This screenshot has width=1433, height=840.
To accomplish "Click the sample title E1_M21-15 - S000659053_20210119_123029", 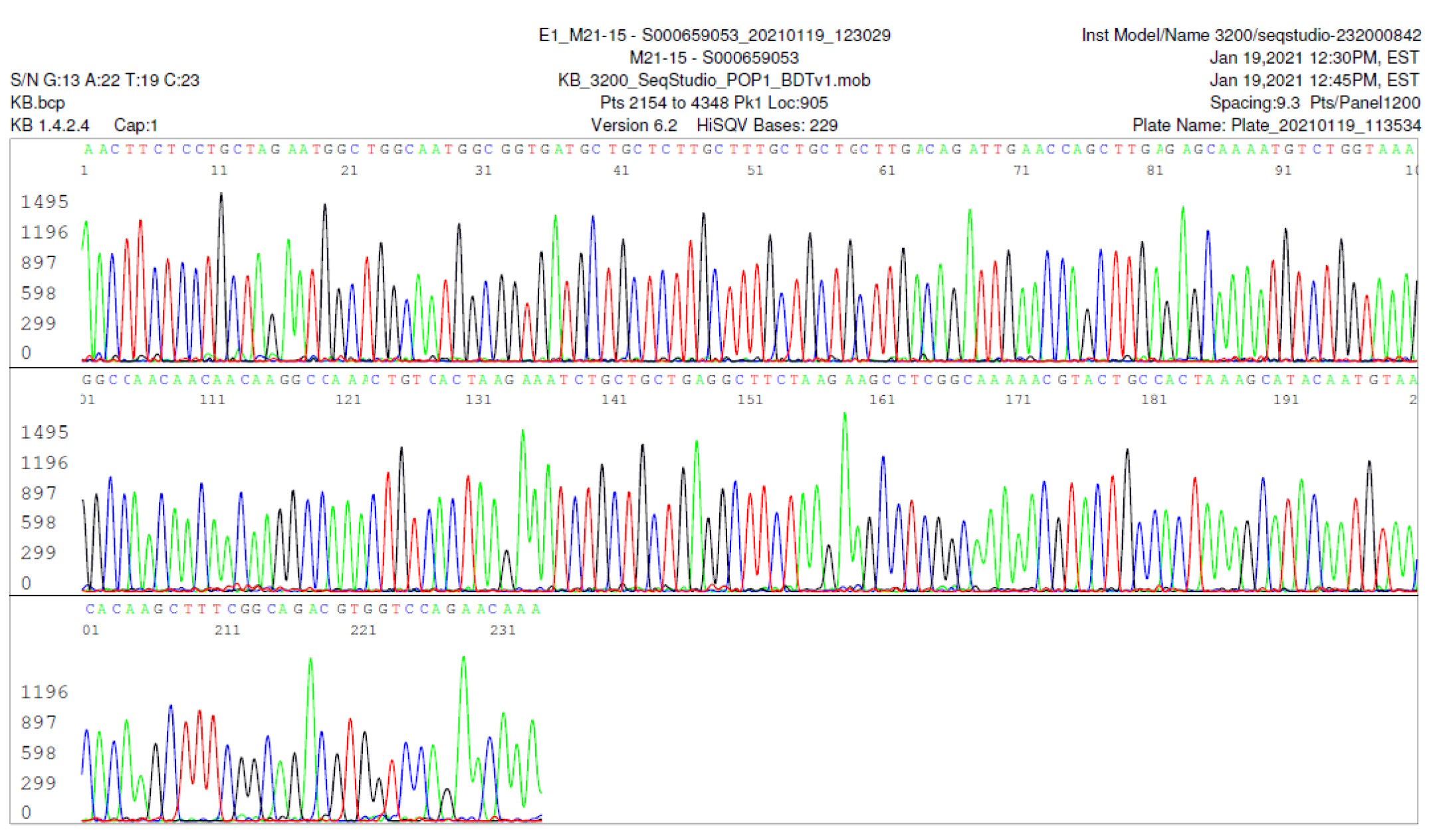I will click(x=714, y=35).
